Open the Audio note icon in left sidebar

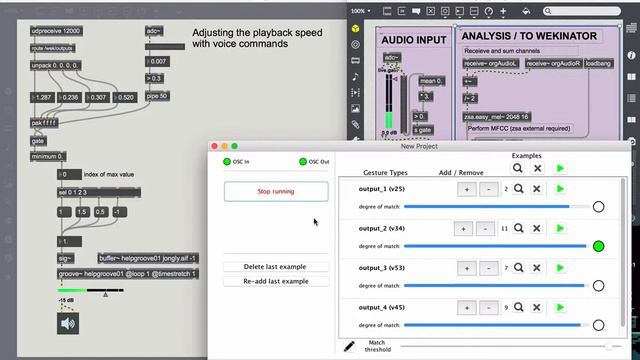tap(356, 76)
